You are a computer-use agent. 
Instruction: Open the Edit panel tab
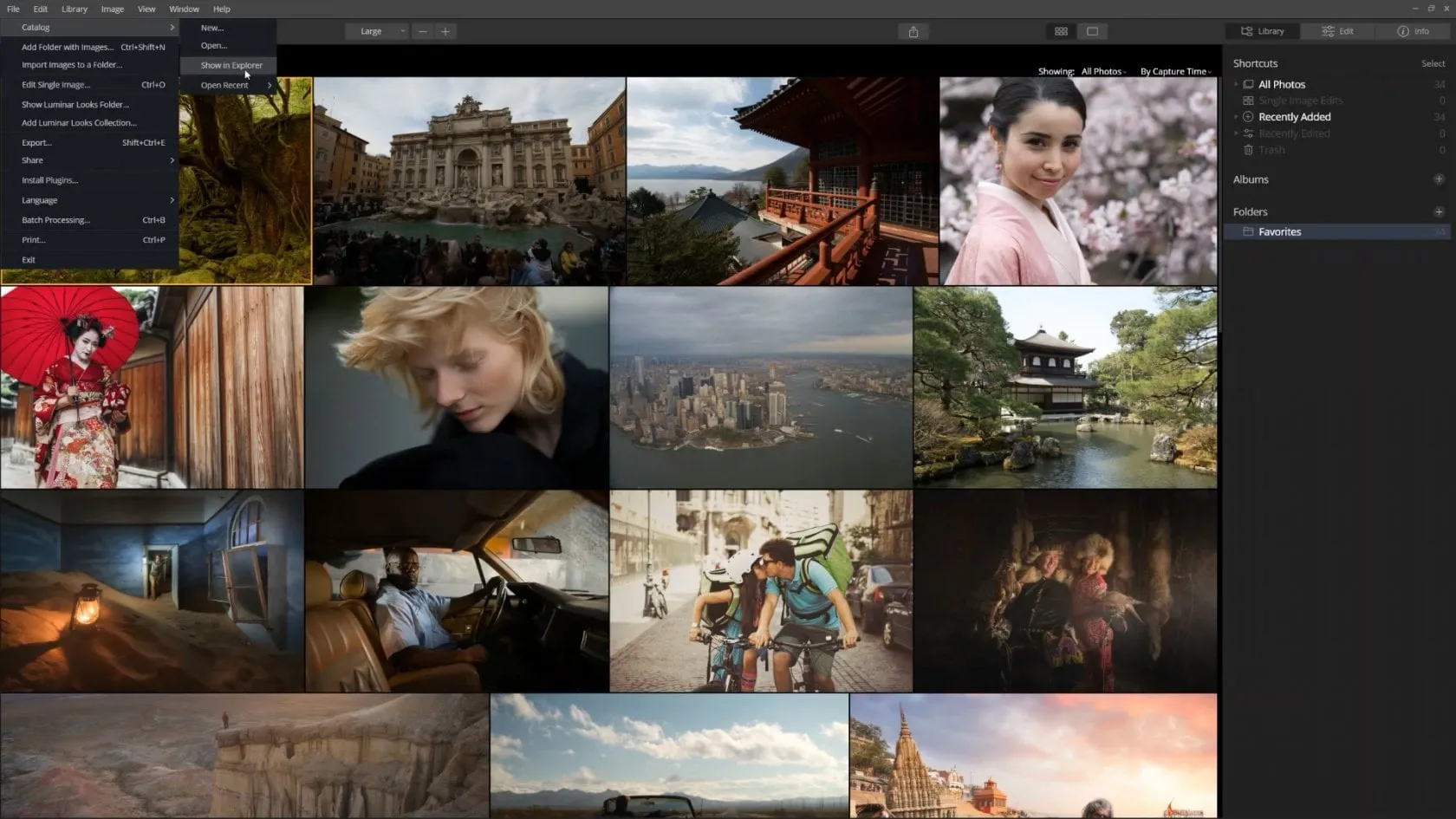[1337, 31]
